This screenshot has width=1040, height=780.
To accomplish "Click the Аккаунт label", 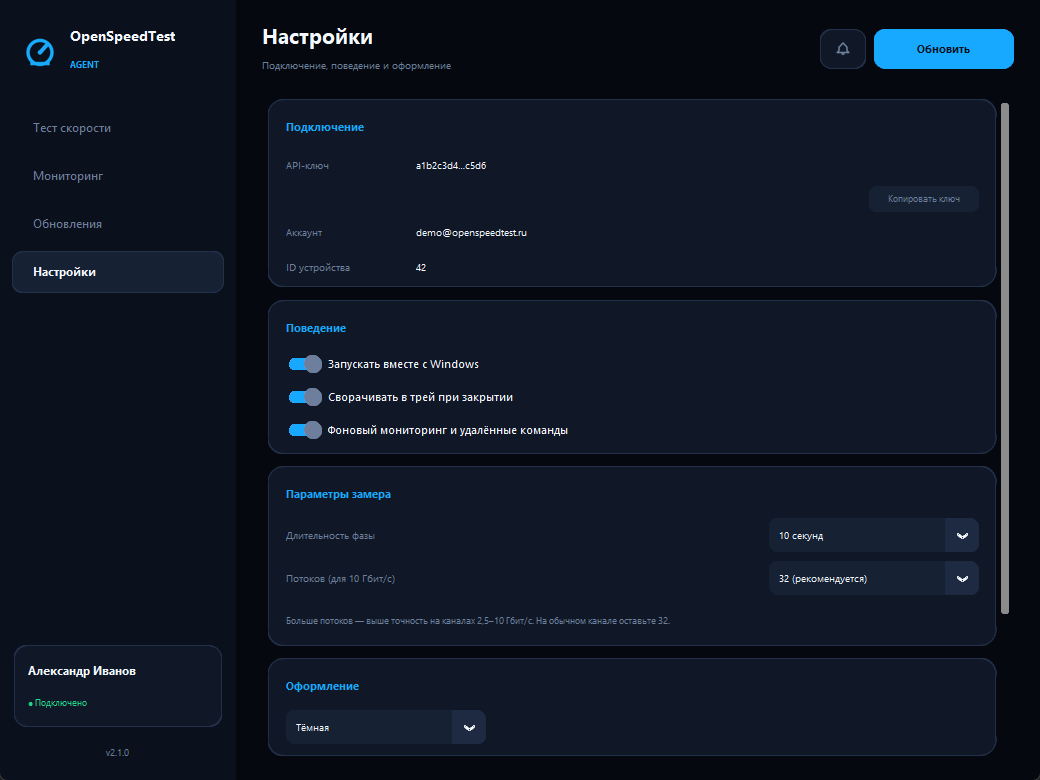I will (x=304, y=233).
